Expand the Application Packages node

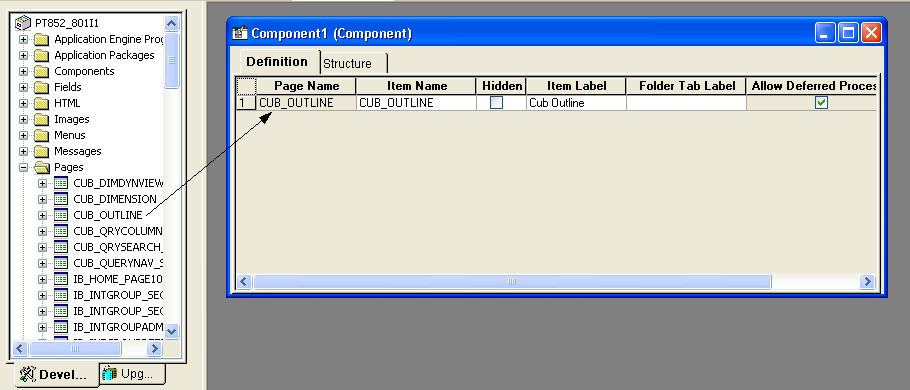pos(23,56)
